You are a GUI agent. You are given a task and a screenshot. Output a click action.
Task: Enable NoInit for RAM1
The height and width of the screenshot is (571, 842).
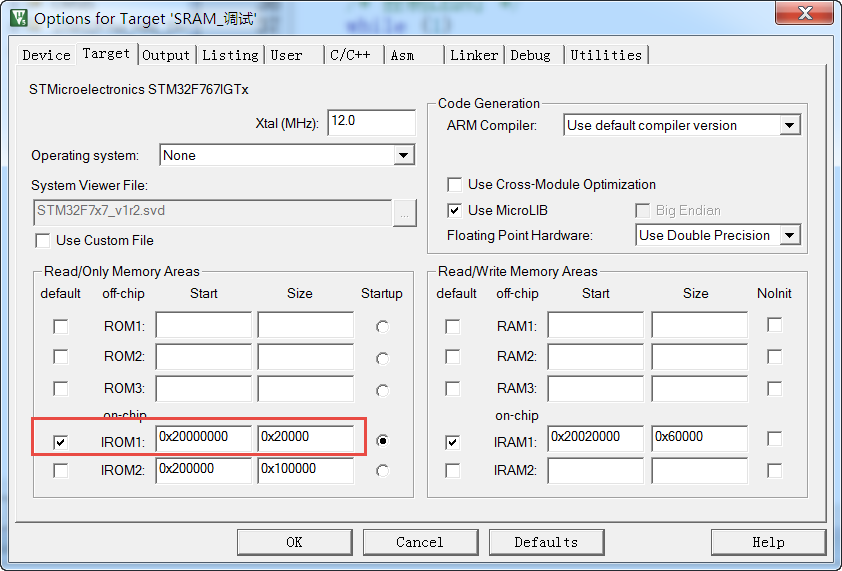click(x=774, y=324)
